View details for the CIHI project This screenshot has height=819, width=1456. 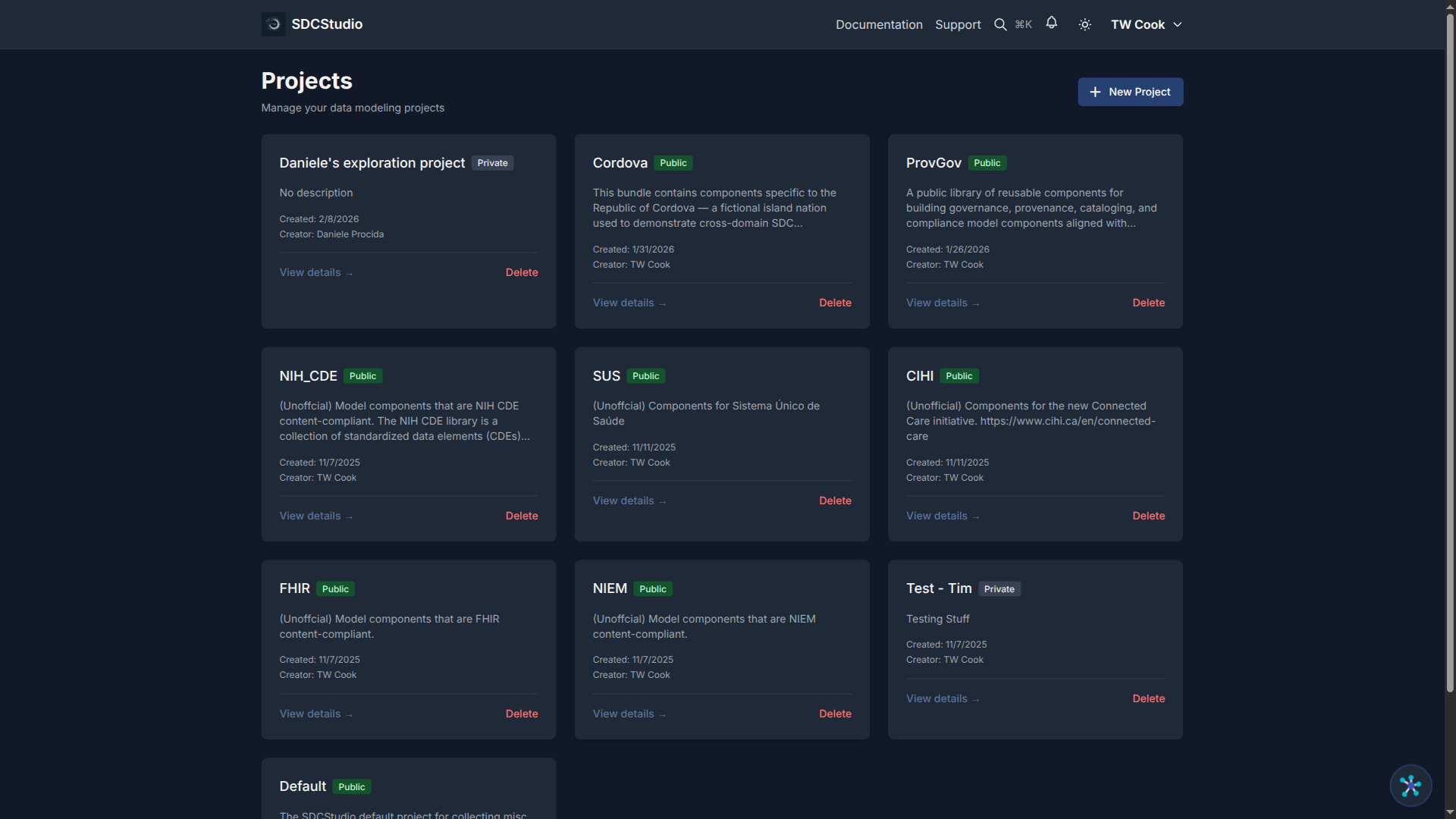[943, 516]
